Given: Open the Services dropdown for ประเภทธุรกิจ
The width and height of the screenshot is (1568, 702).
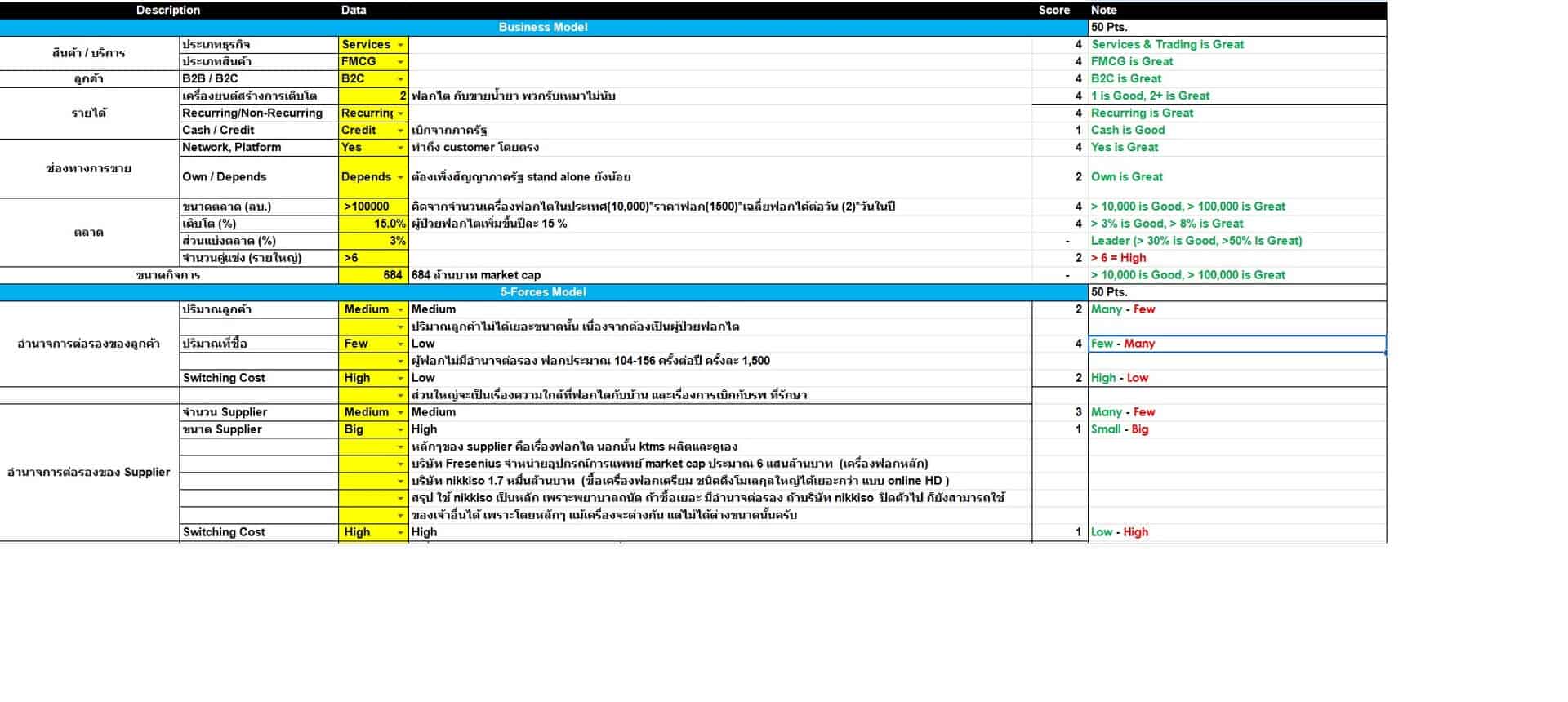Looking at the screenshot, I should tap(400, 45).
